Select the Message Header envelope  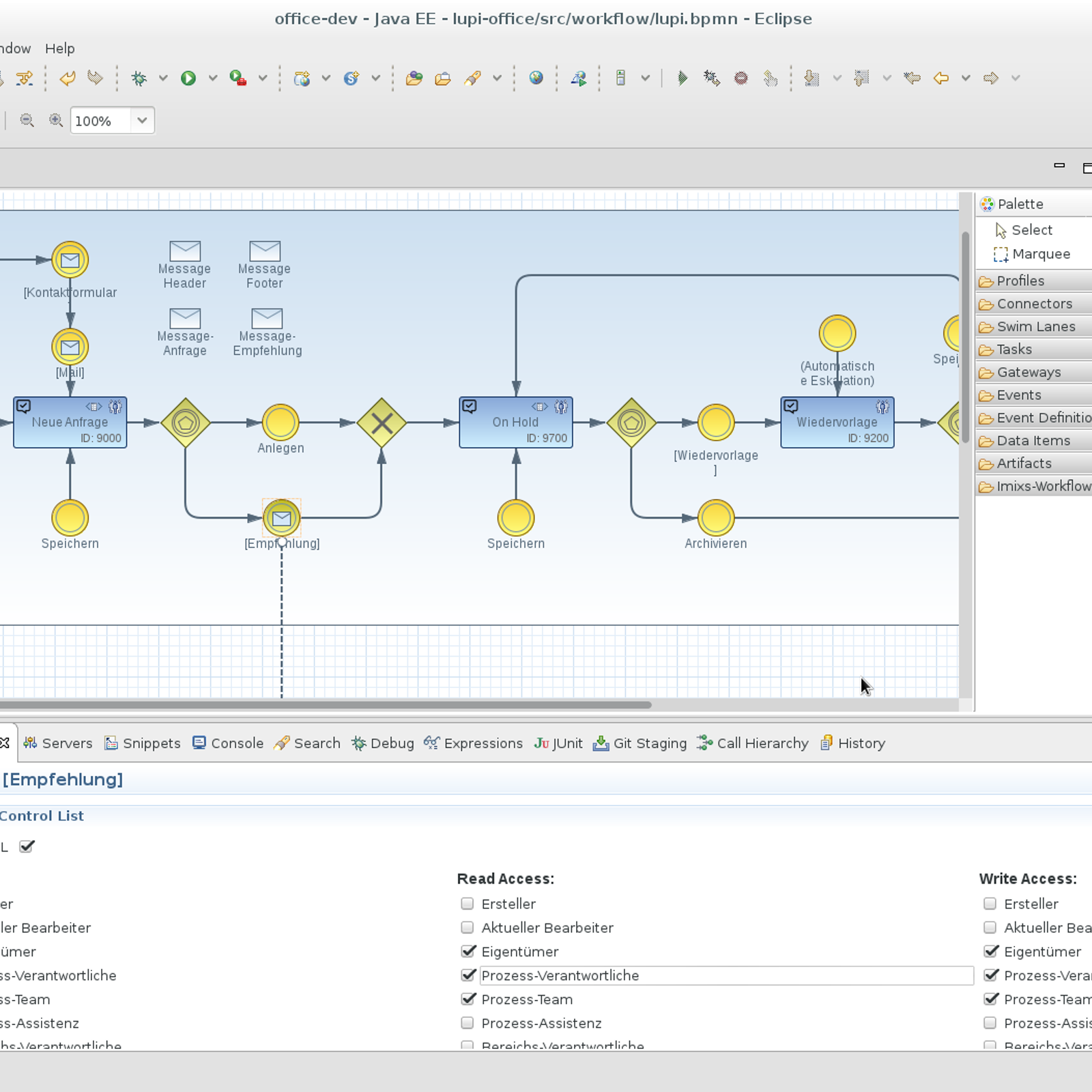185,250
